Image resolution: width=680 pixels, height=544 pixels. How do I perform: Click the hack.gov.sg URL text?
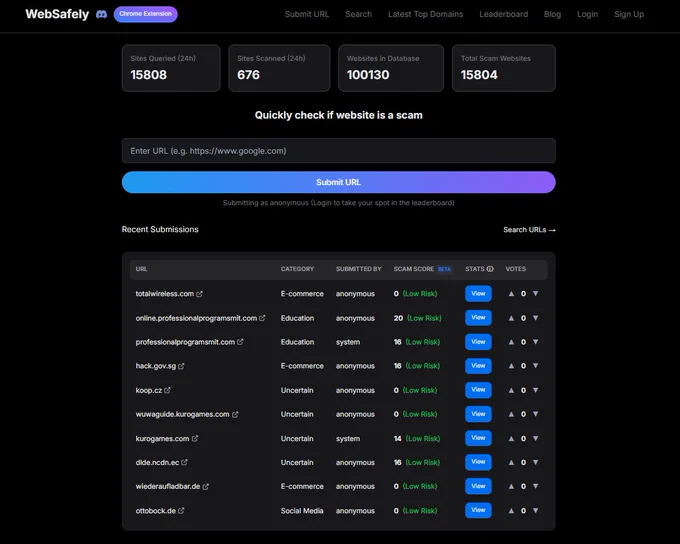(156, 366)
